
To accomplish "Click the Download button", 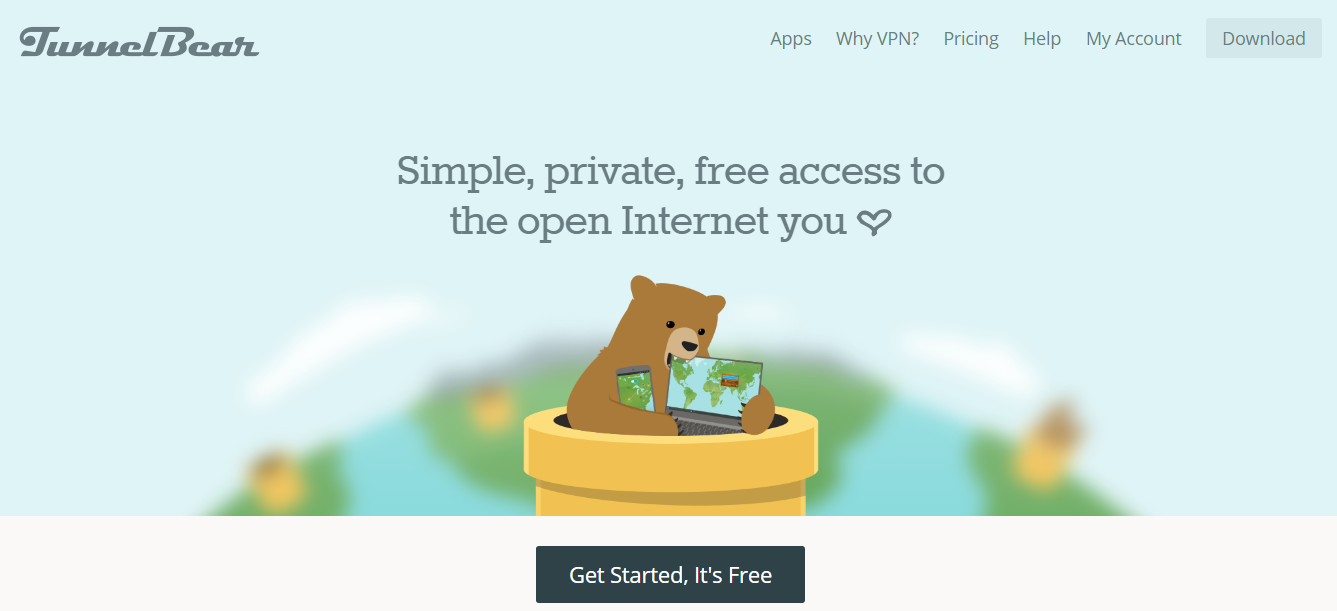I will click(x=1264, y=38).
